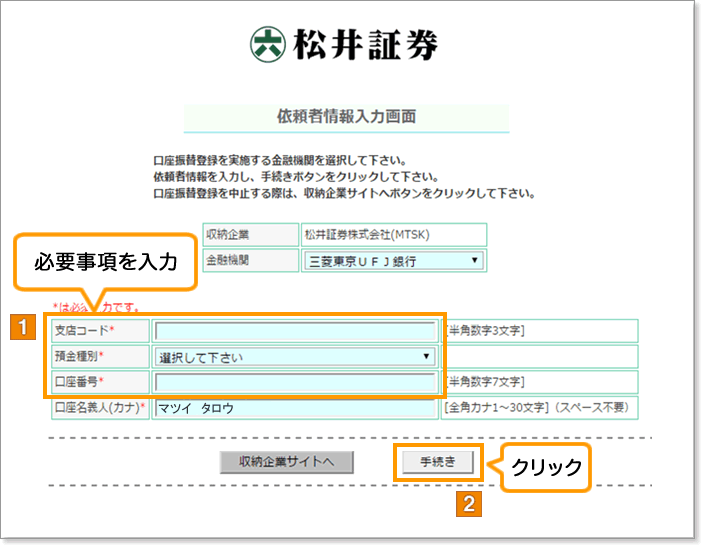Click the [半角数字7文字] hint text
The image size is (703, 547).
pos(485,382)
